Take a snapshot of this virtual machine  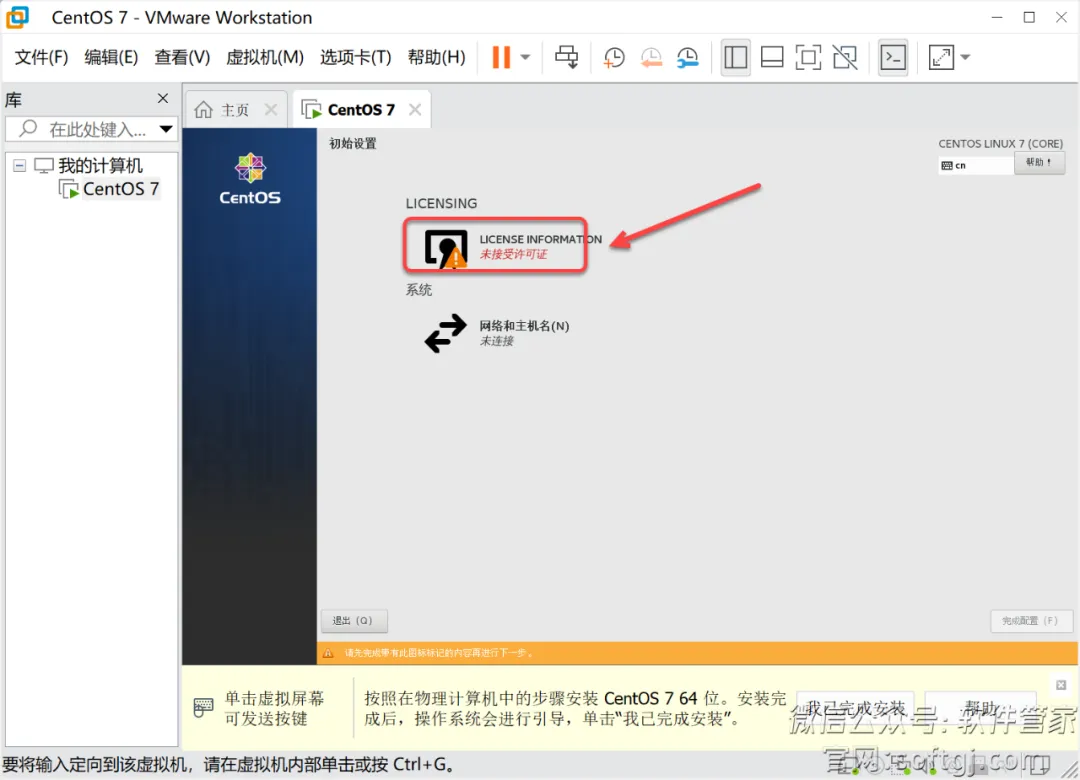click(614, 57)
